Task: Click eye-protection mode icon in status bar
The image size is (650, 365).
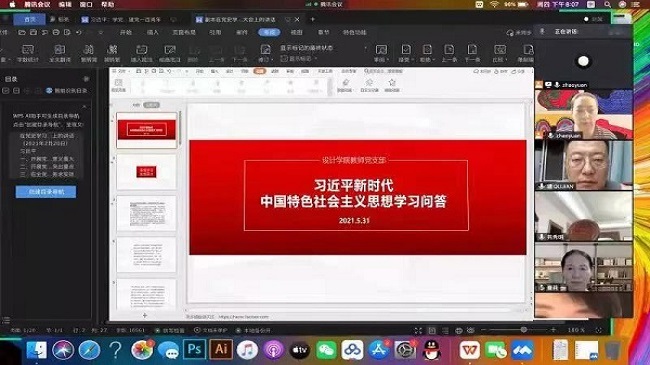Action: tap(471, 331)
